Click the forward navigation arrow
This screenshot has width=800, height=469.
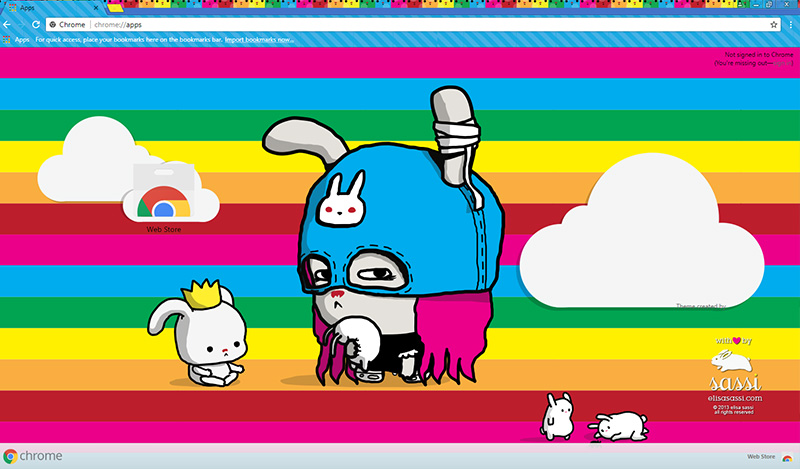pyautogui.click(x=21, y=24)
